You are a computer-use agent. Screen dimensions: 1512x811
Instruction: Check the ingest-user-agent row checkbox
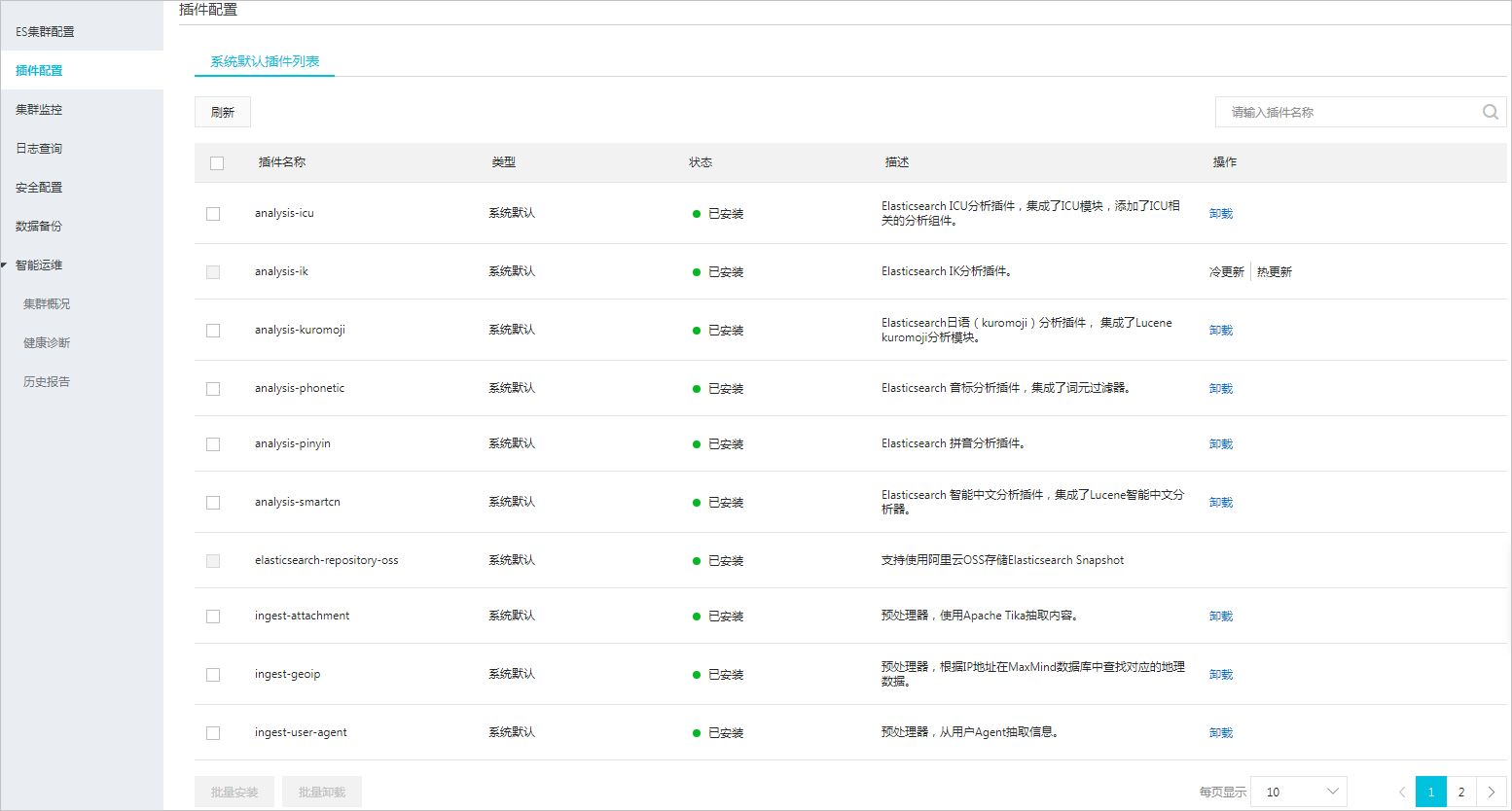[213, 733]
